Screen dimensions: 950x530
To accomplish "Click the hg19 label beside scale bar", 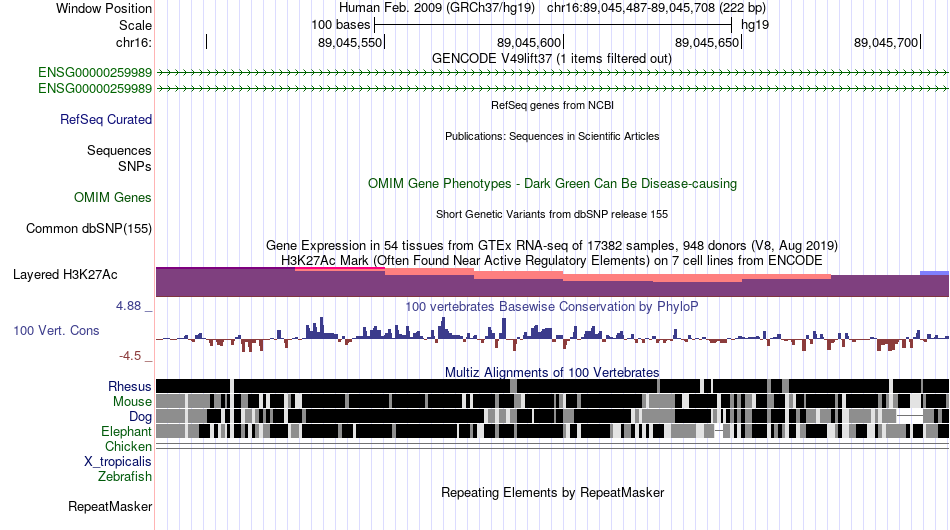I will tap(755, 25).
